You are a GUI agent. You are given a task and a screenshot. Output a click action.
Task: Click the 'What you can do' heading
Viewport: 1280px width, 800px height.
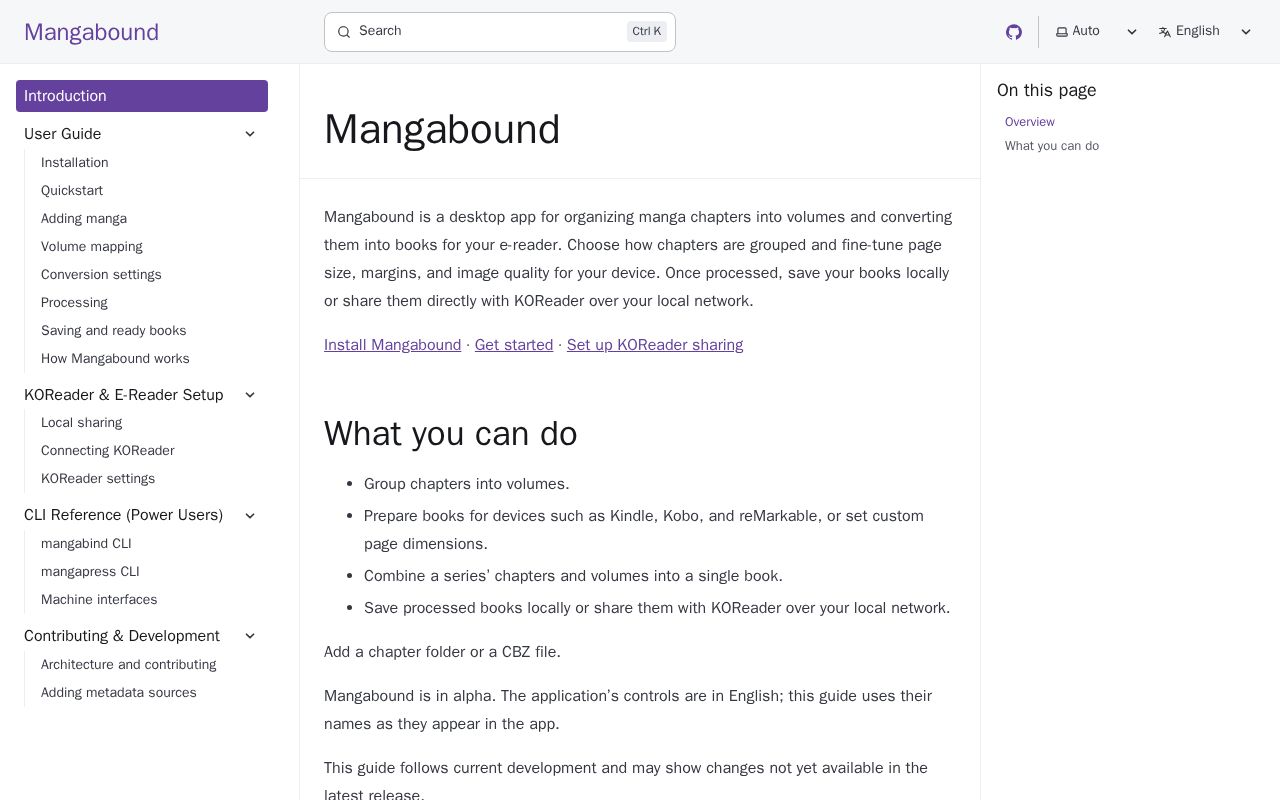click(451, 434)
